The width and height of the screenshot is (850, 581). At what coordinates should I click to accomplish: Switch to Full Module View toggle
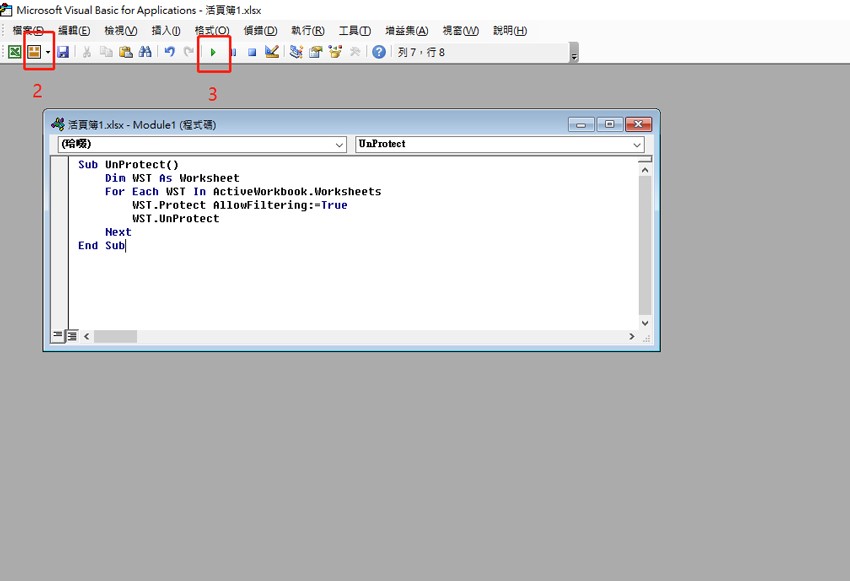click(x=72, y=337)
